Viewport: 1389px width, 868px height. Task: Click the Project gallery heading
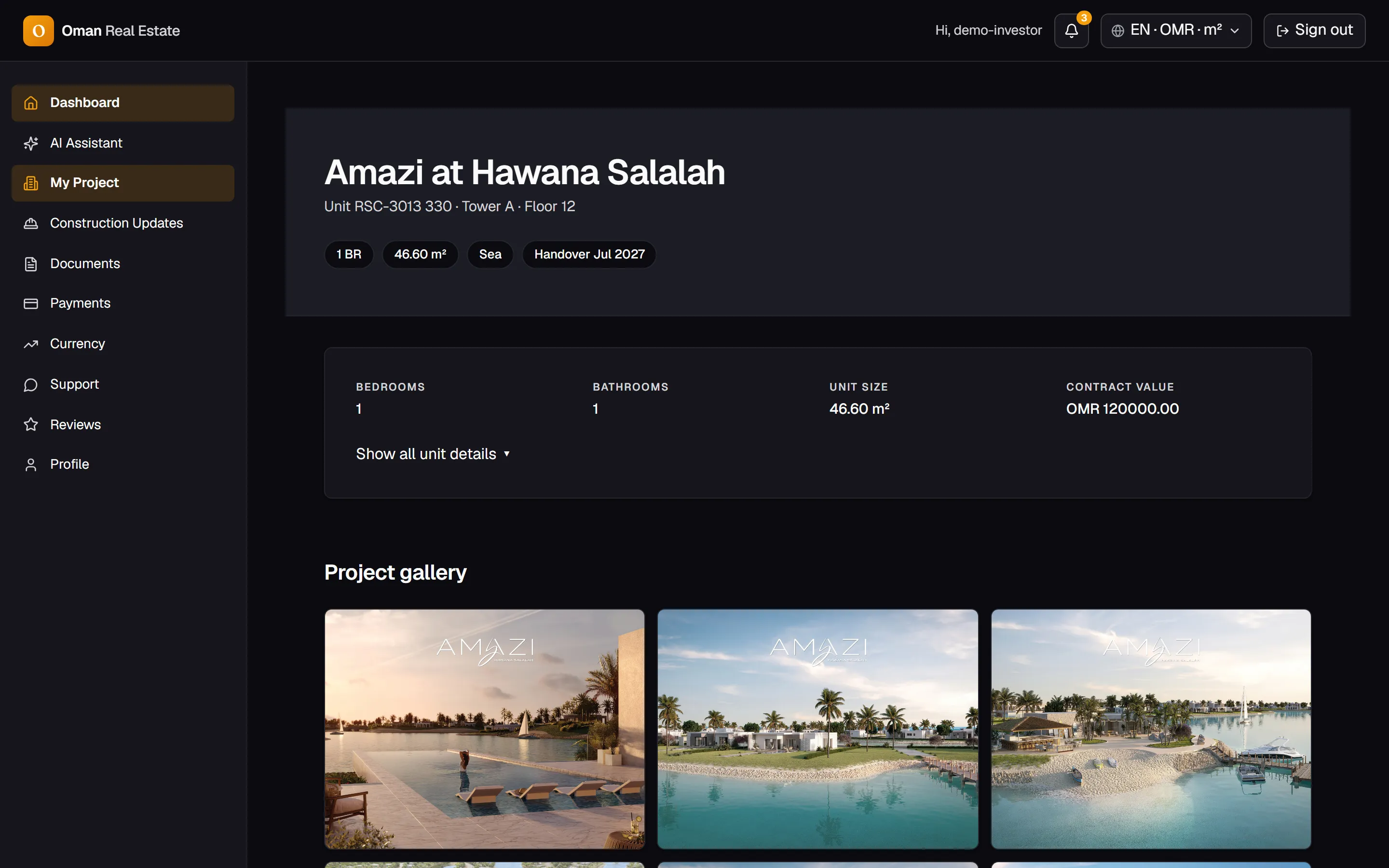coord(395,572)
